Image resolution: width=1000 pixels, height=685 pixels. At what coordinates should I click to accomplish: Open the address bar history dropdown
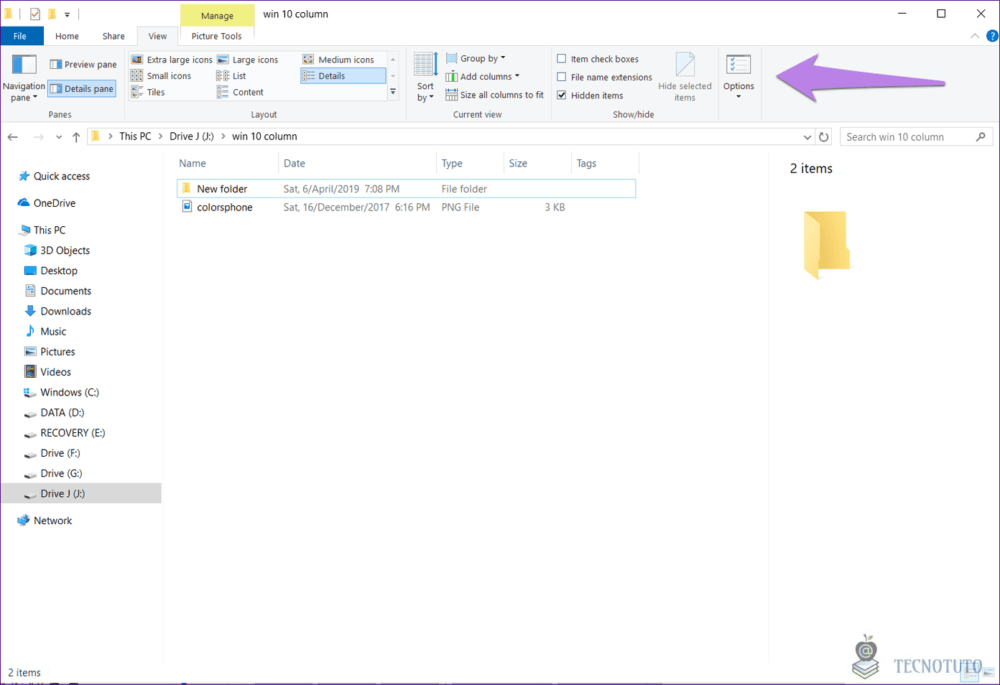click(x=807, y=137)
